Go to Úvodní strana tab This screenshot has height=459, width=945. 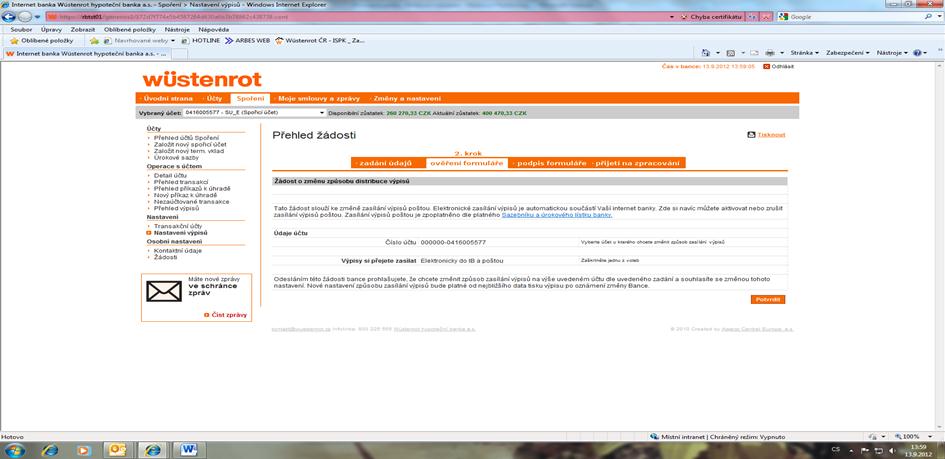tap(167, 98)
